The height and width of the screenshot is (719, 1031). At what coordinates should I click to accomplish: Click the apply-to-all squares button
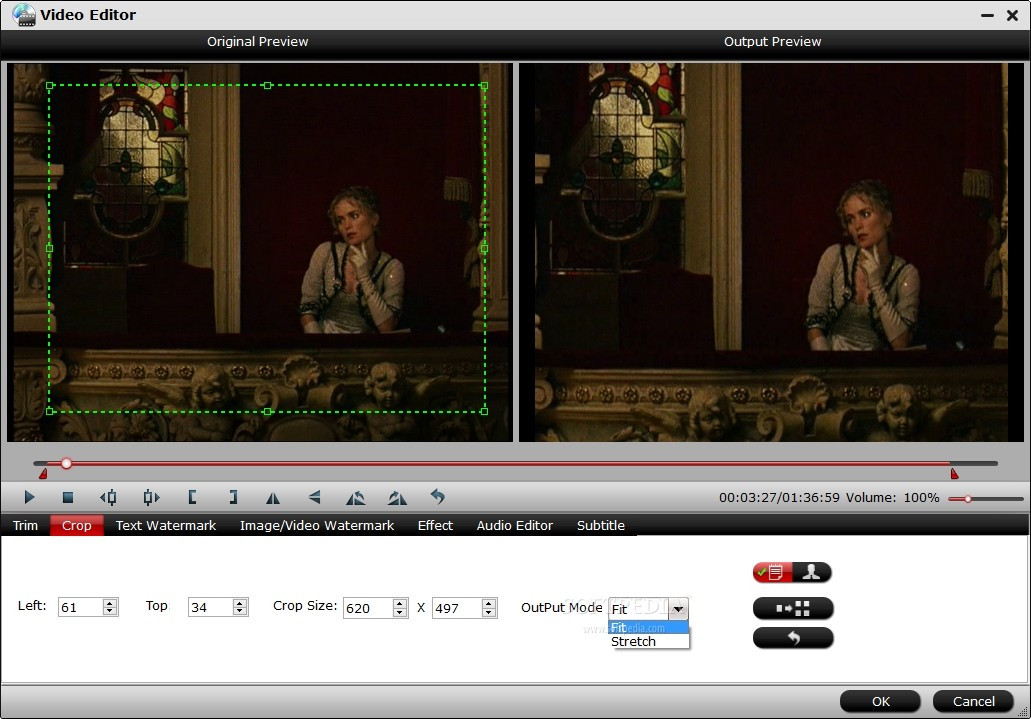pyautogui.click(x=793, y=608)
